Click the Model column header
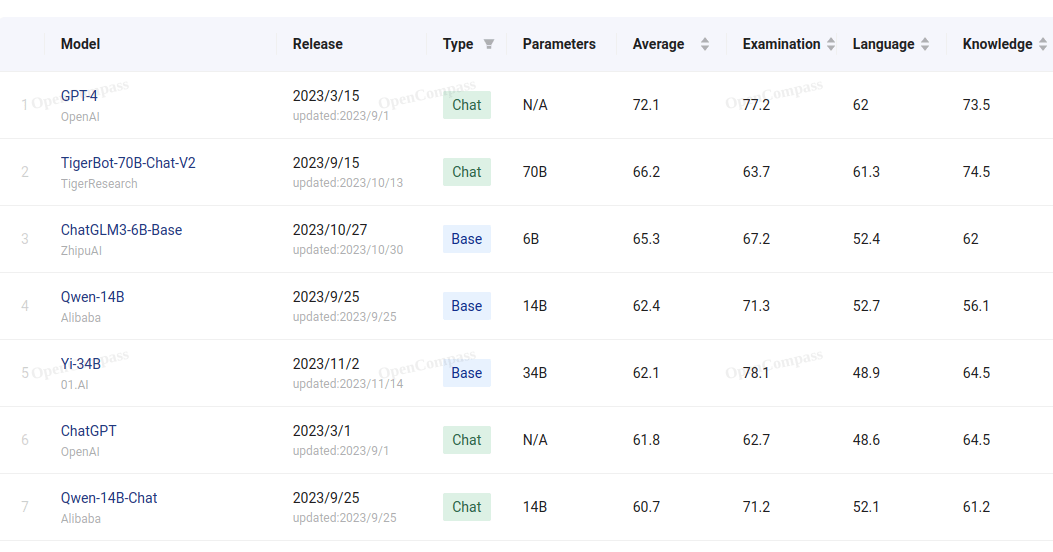Viewport: 1053px width, 552px height. tap(81, 44)
